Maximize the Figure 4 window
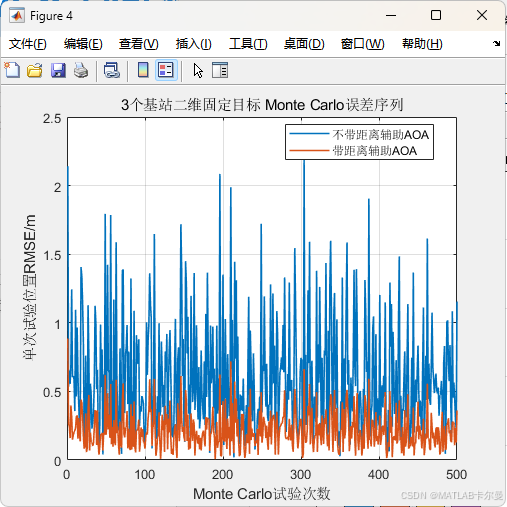This screenshot has height=507, width=507. (x=436, y=15)
